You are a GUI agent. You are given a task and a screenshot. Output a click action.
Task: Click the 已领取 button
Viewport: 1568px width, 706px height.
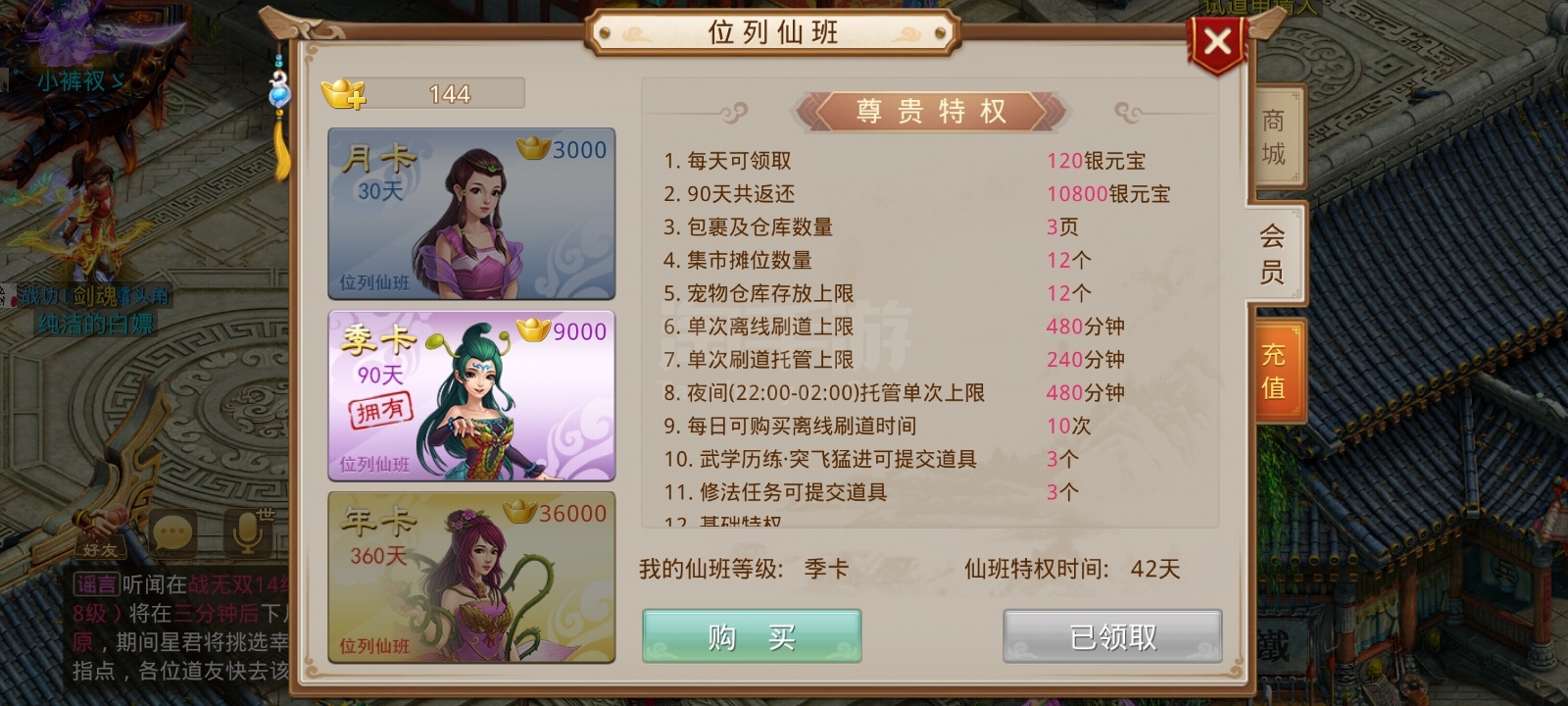(1112, 636)
